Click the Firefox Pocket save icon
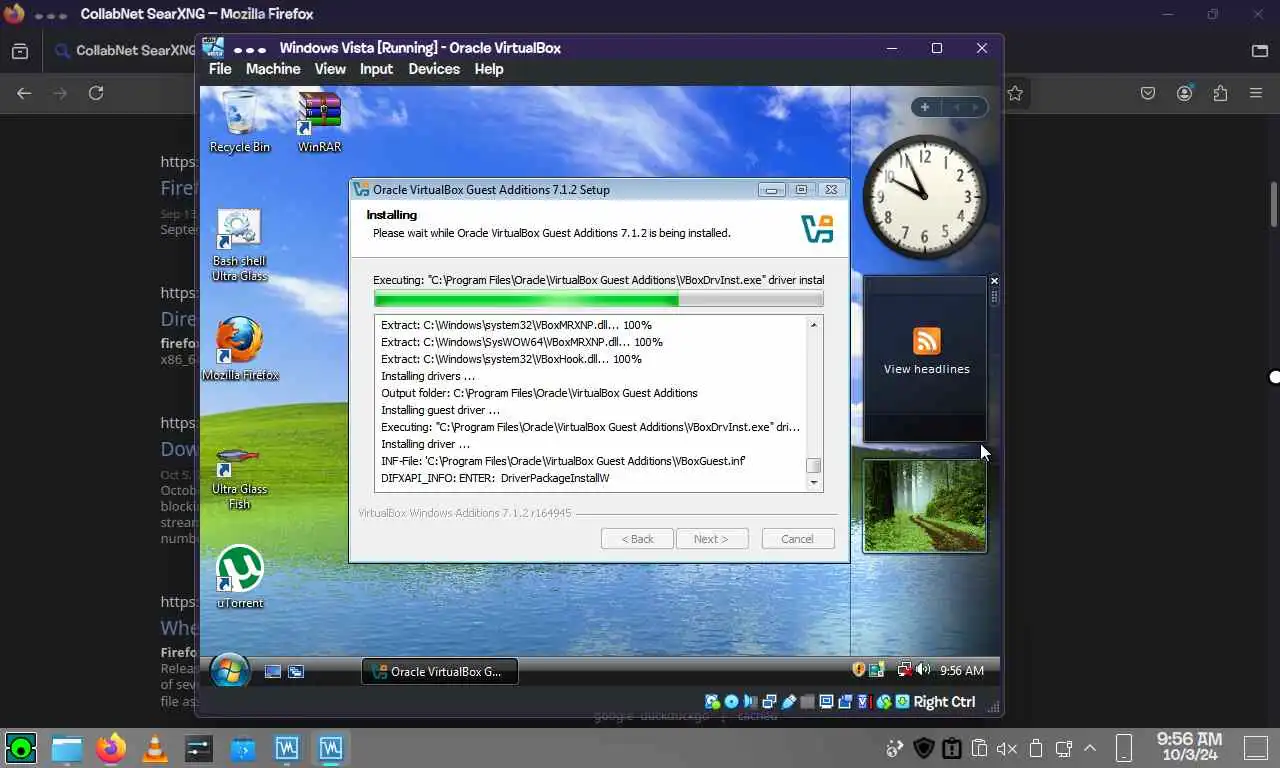Viewport: 1280px width, 768px height. click(x=1148, y=93)
